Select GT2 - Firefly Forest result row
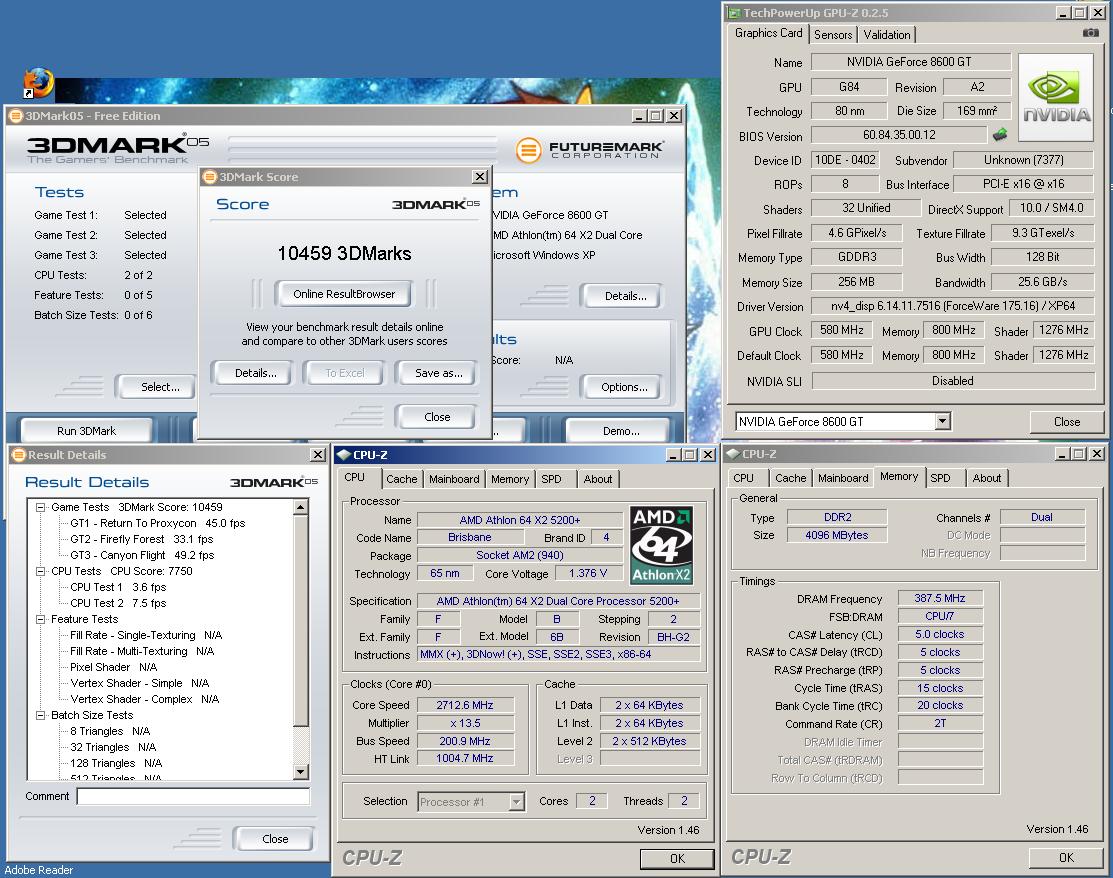 click(x=141, y=539)
